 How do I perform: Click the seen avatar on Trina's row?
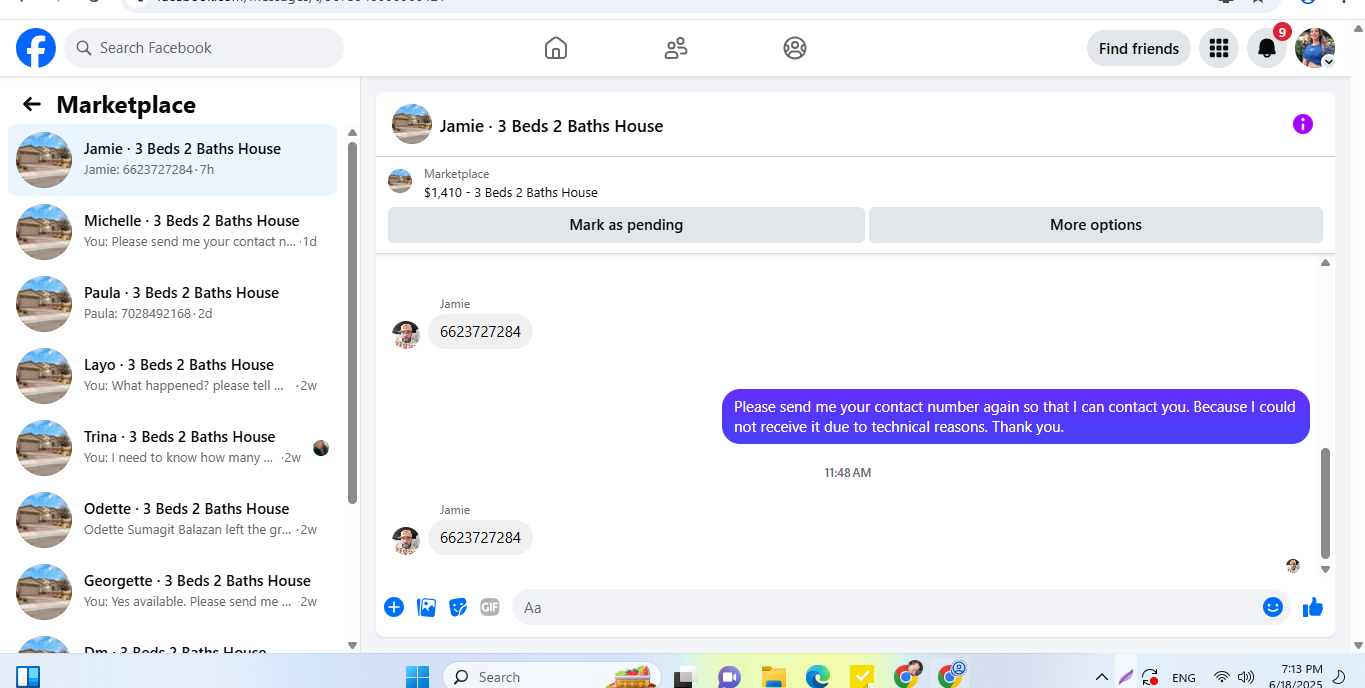(321, 448)
